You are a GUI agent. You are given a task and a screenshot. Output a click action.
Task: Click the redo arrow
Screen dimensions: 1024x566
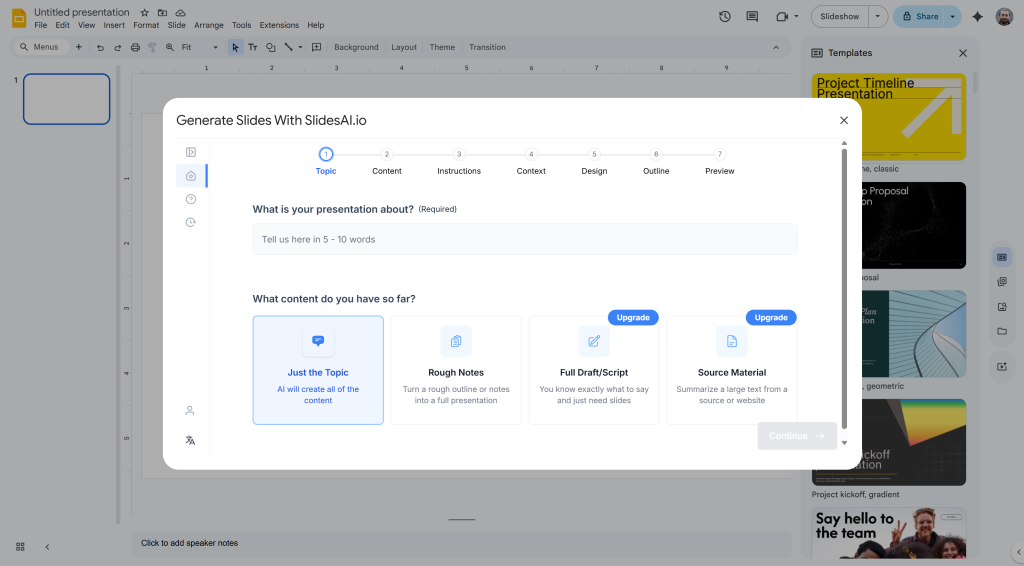point(118,47)
